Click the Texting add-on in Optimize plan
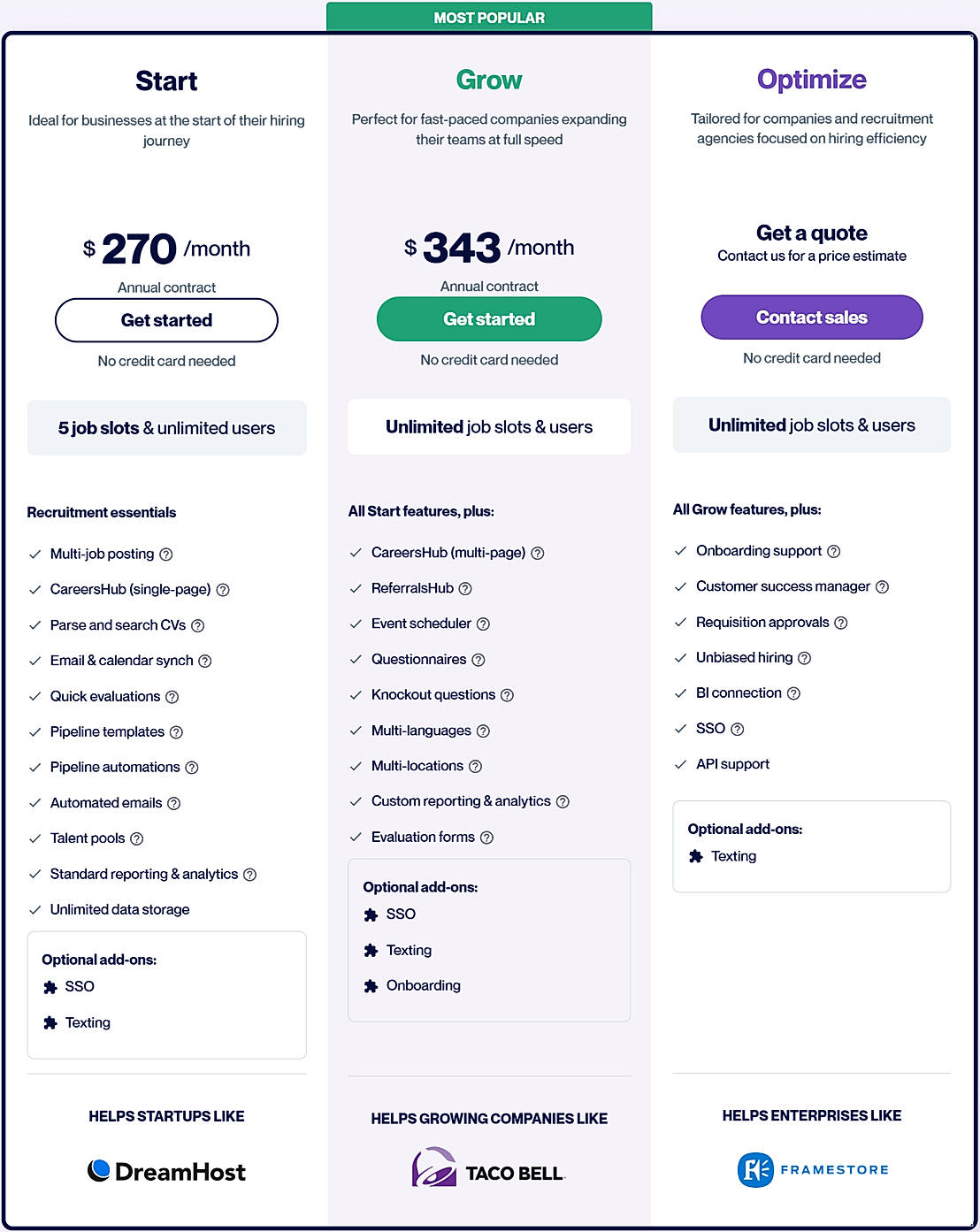 (x=733, y=856)
